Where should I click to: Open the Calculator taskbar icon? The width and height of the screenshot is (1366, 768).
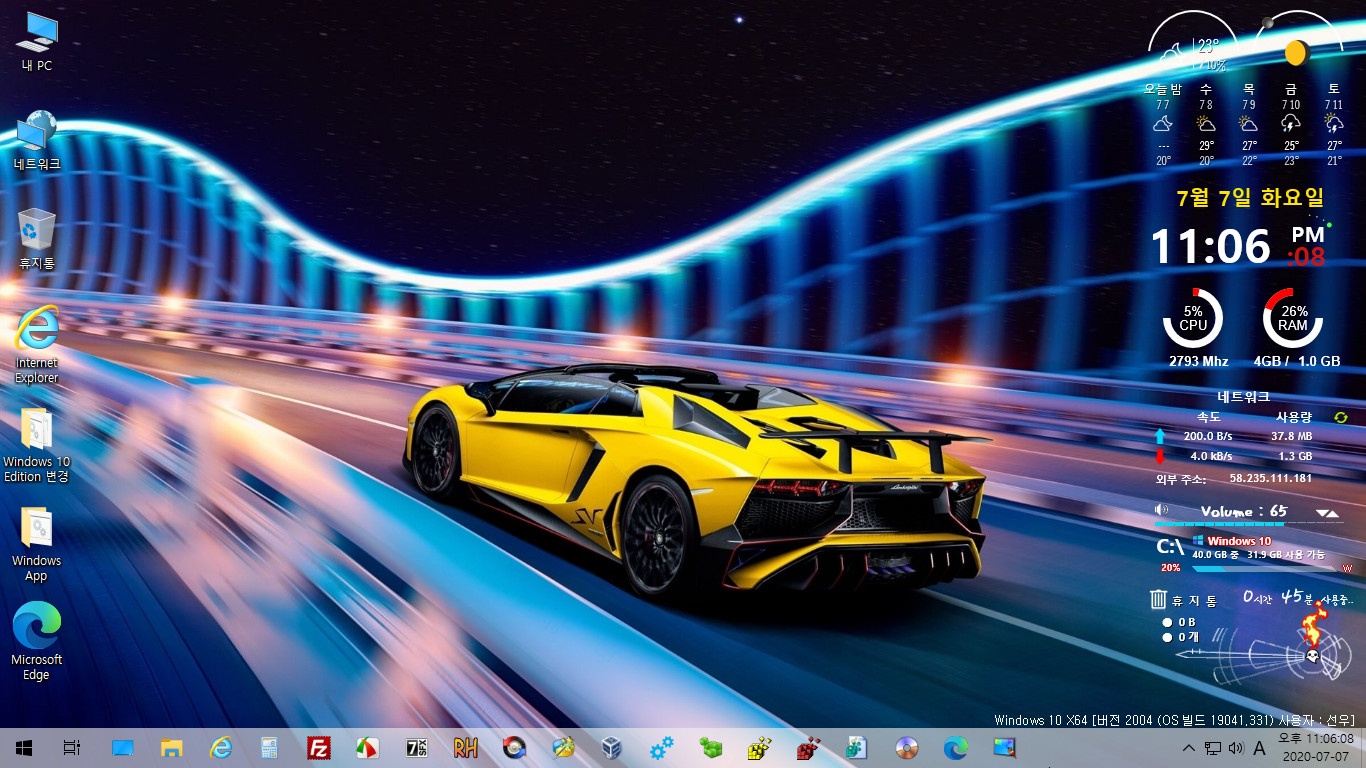click(269, 747)
